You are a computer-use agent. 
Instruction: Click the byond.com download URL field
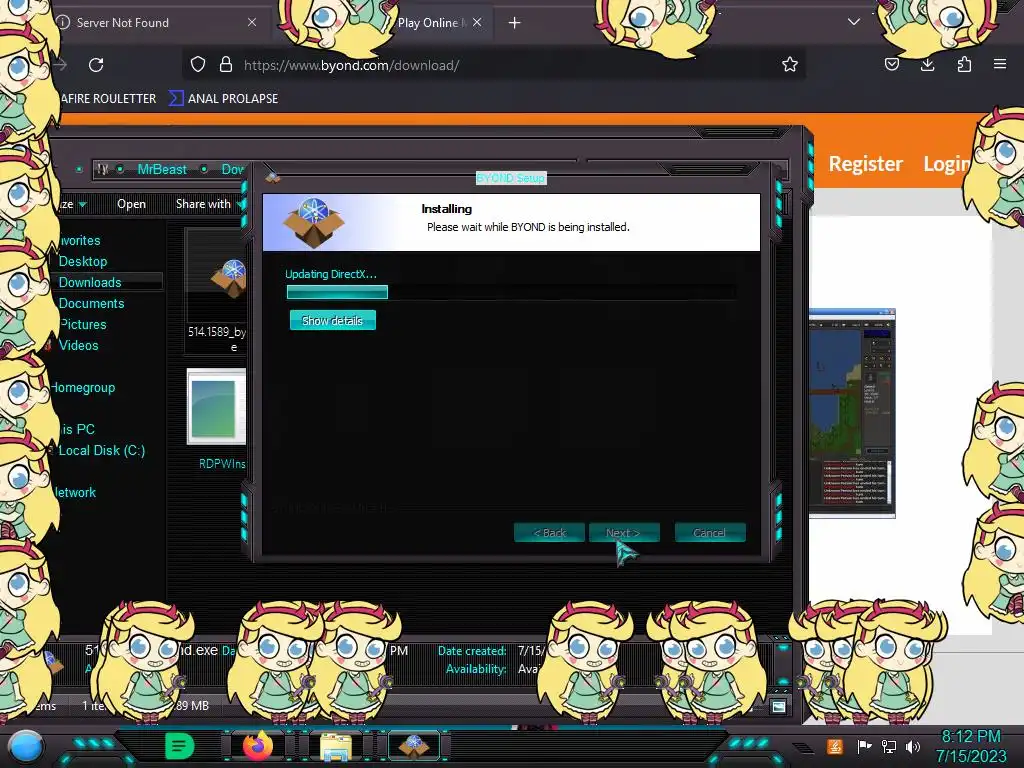tap(494, 65)
